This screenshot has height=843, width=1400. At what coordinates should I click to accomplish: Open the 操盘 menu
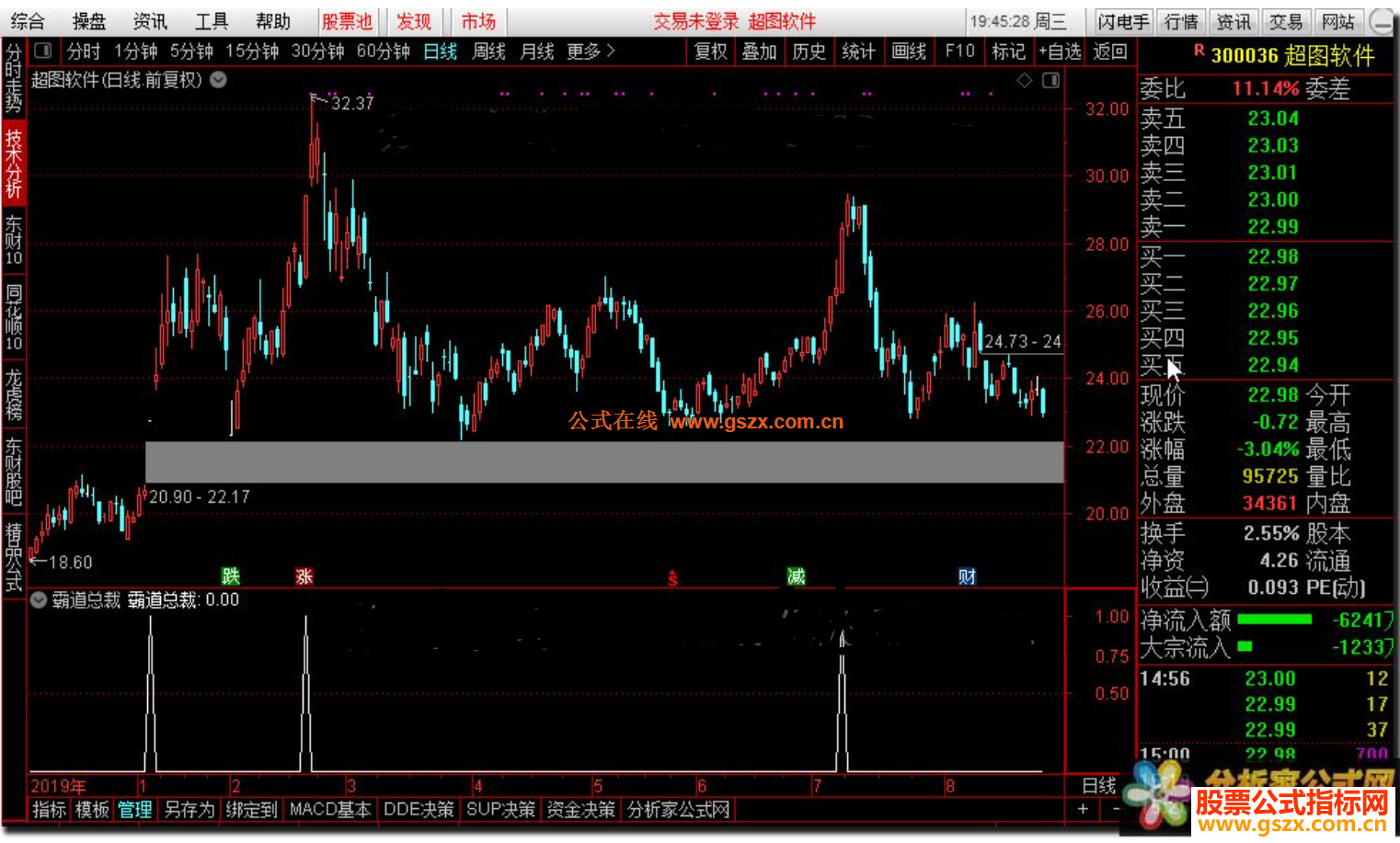point(89,21)
